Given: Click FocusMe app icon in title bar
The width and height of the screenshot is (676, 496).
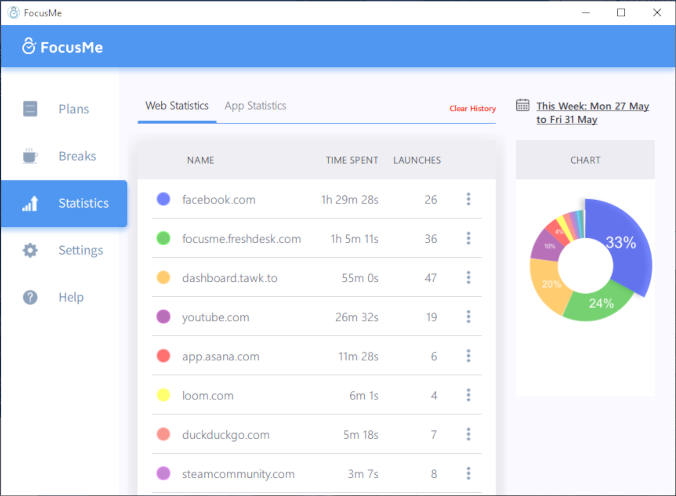Looking at the screenshot, I should [14, 13].
